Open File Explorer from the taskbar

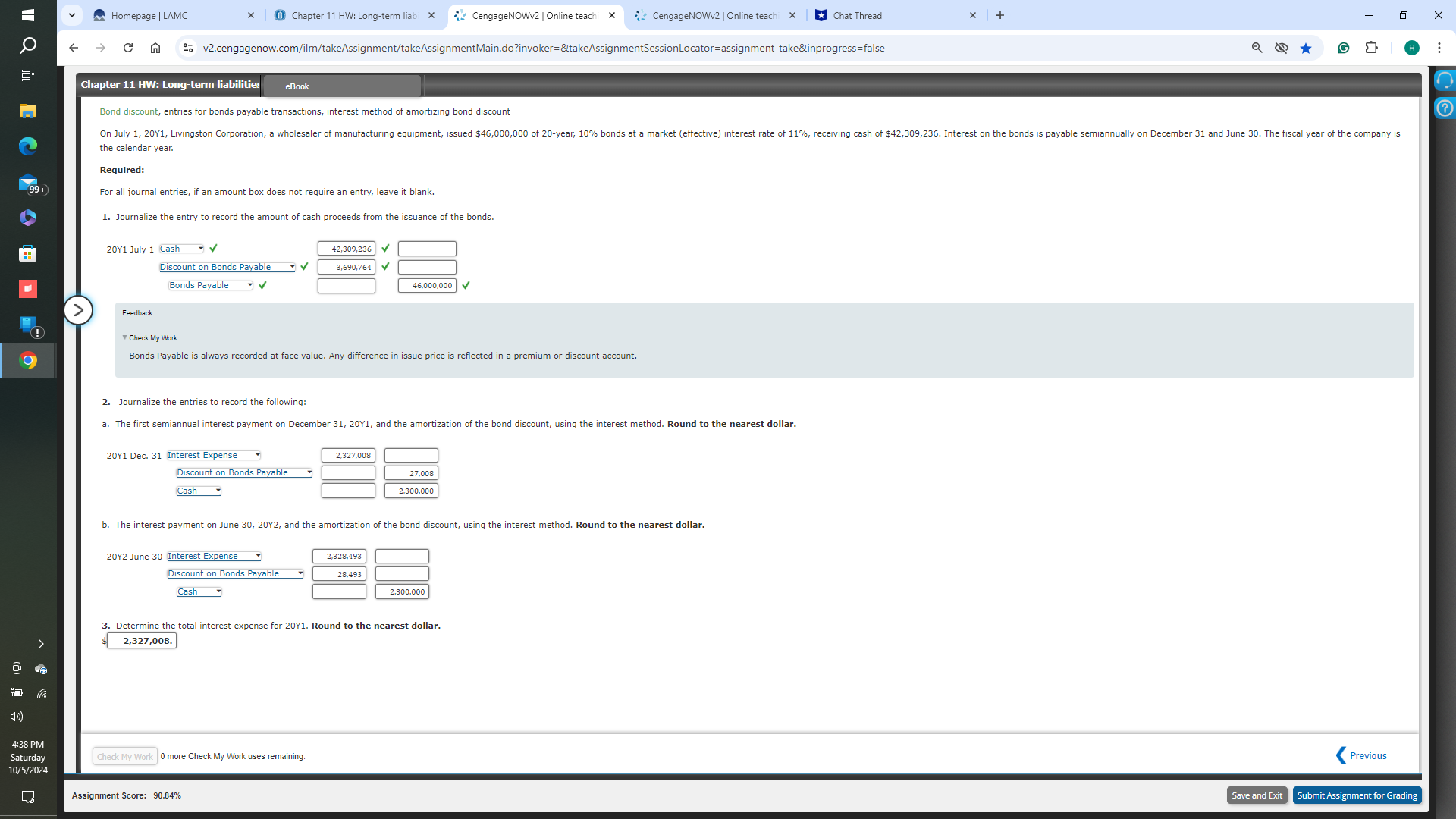pos(28,111)
